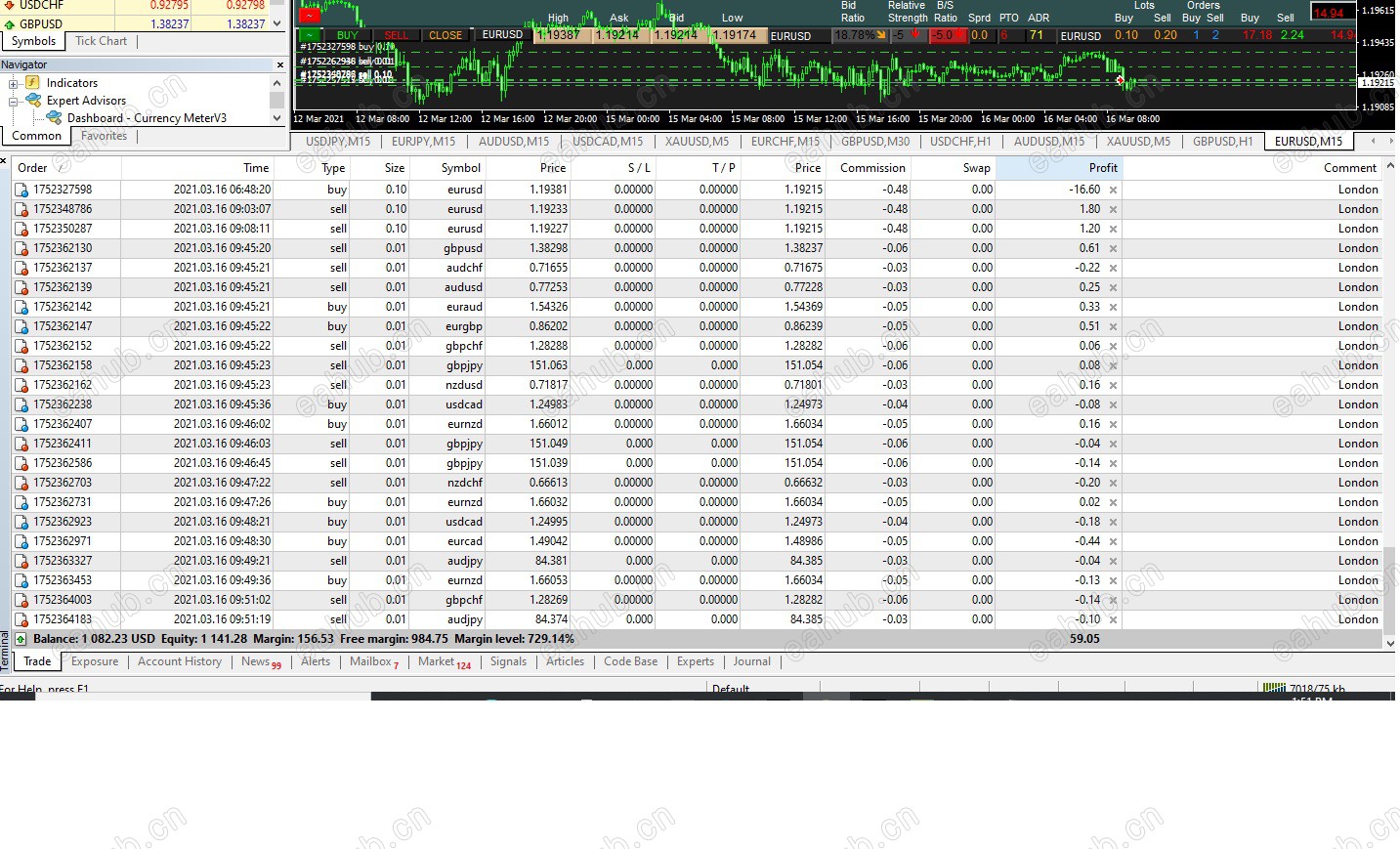Open the USDJPY,M15 chart tab
The width and height of the screenshot is (1400, 849).
(338, 142)
